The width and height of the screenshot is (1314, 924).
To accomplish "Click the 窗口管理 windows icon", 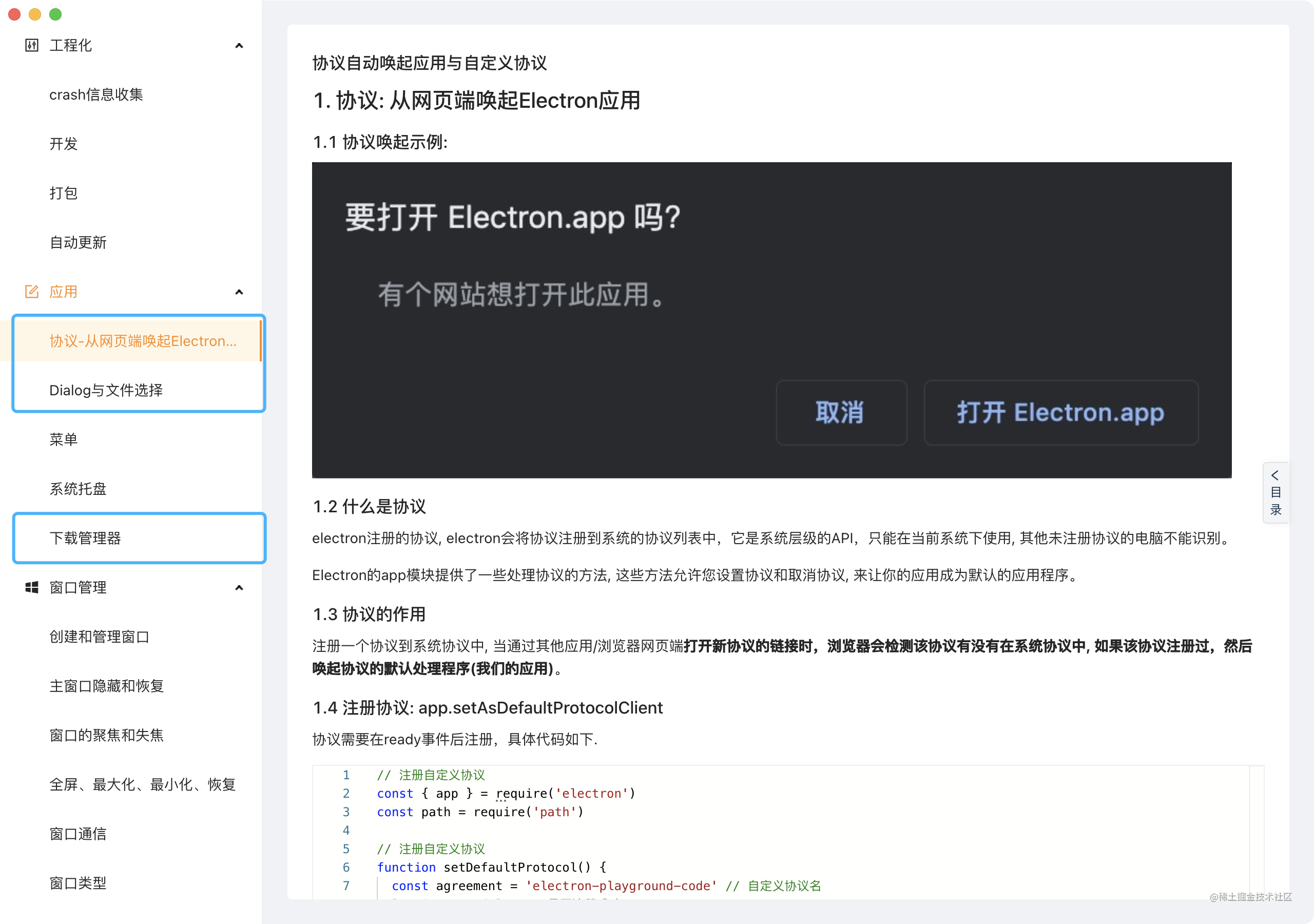I will 32,587.
